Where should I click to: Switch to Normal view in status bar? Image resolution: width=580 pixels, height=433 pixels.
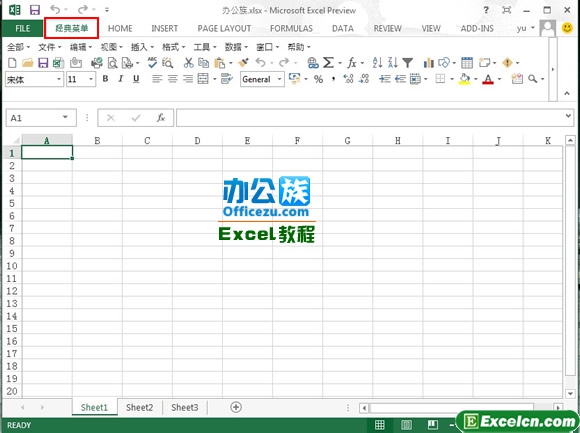click(380, 425)
